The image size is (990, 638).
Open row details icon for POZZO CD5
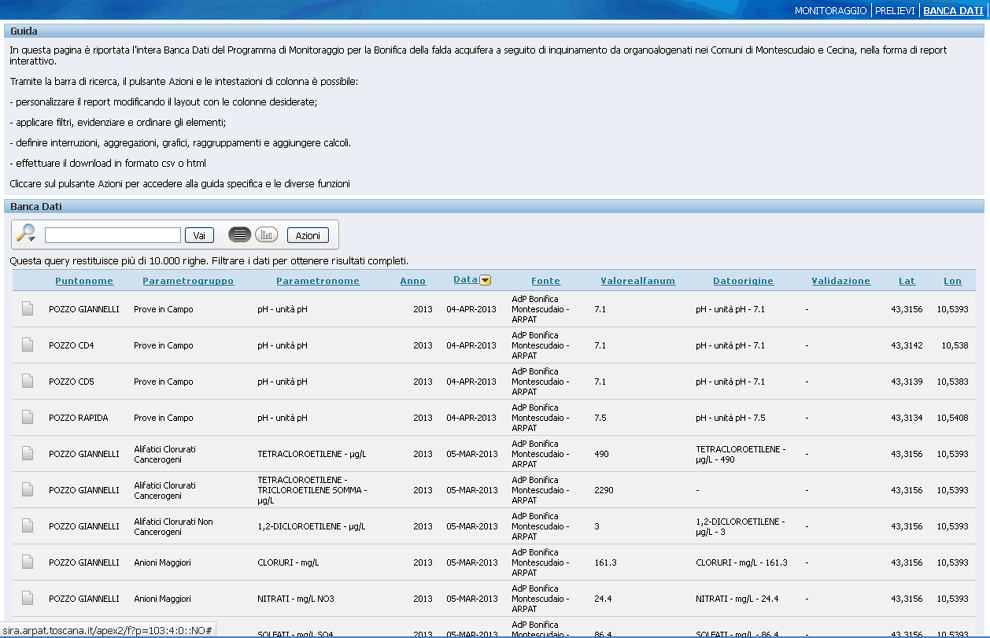(x=28, y=381)
